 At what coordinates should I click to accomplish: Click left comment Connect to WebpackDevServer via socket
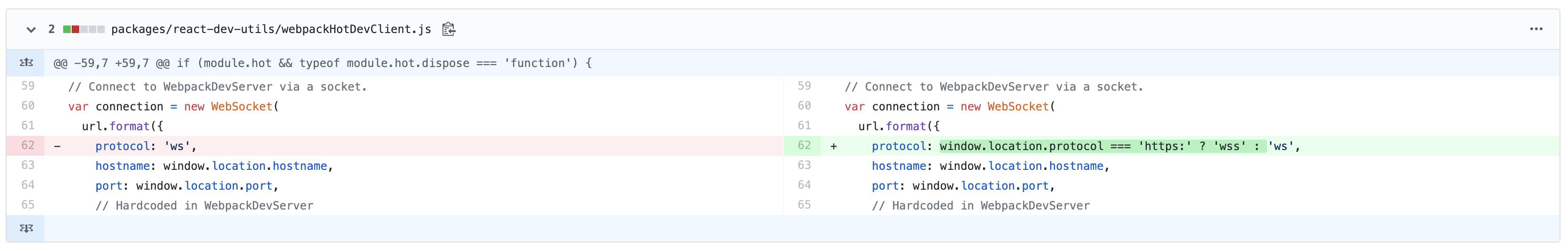pos(218,86)
